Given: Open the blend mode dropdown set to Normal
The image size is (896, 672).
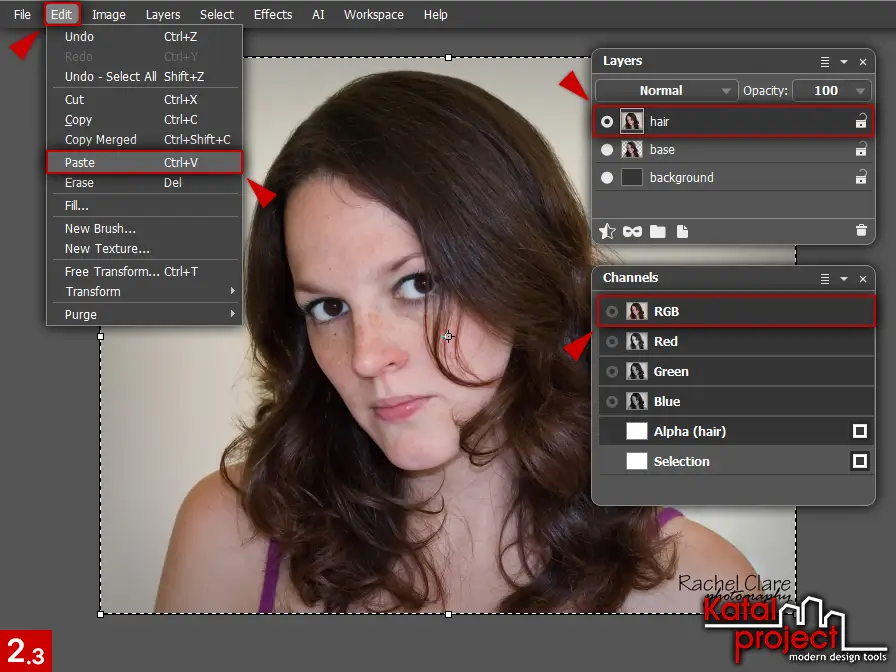Looking at the screenshot, I should (666, 90).
